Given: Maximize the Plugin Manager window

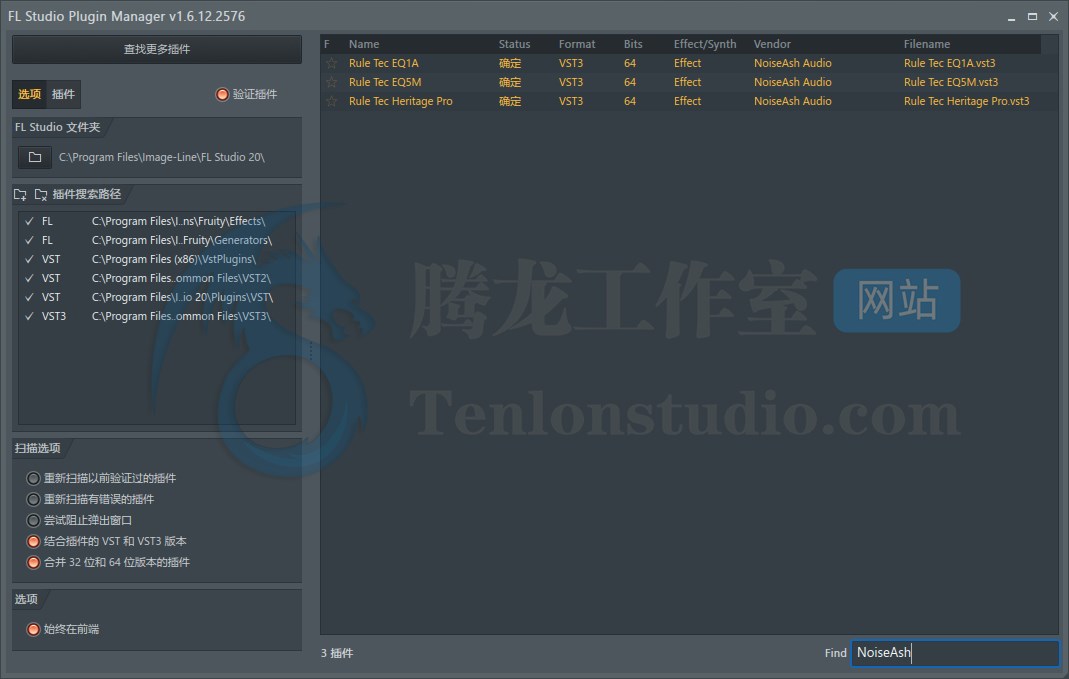Looking at the screenshot, I should [1032, 16].
